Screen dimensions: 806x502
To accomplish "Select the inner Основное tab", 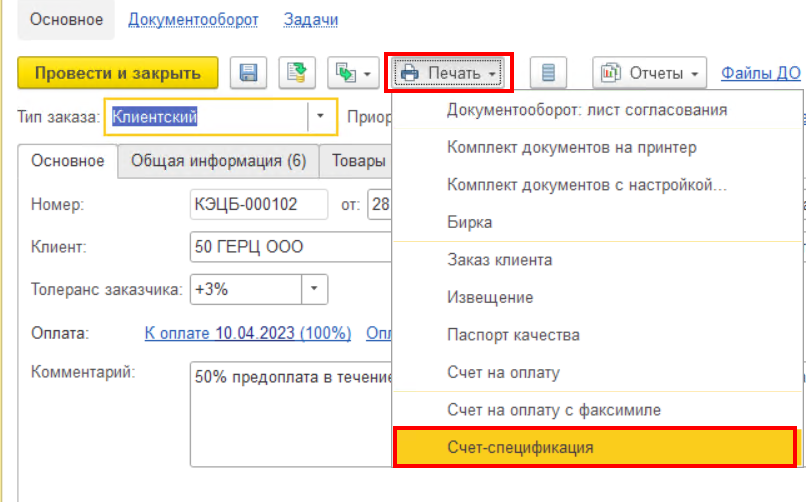I will pos(68,161).
